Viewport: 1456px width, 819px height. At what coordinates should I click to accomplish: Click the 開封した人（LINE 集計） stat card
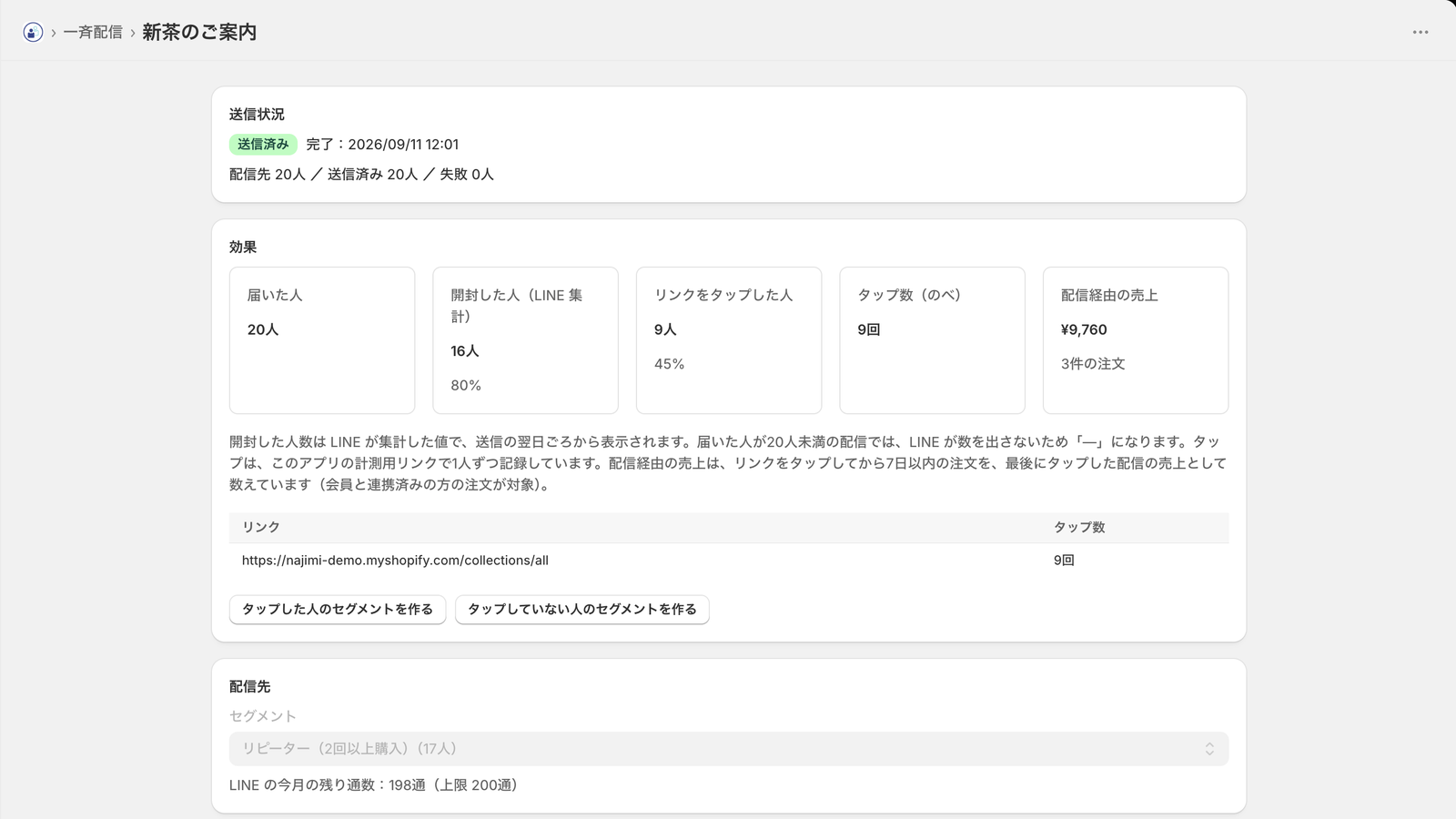click(x=526, y=340)
